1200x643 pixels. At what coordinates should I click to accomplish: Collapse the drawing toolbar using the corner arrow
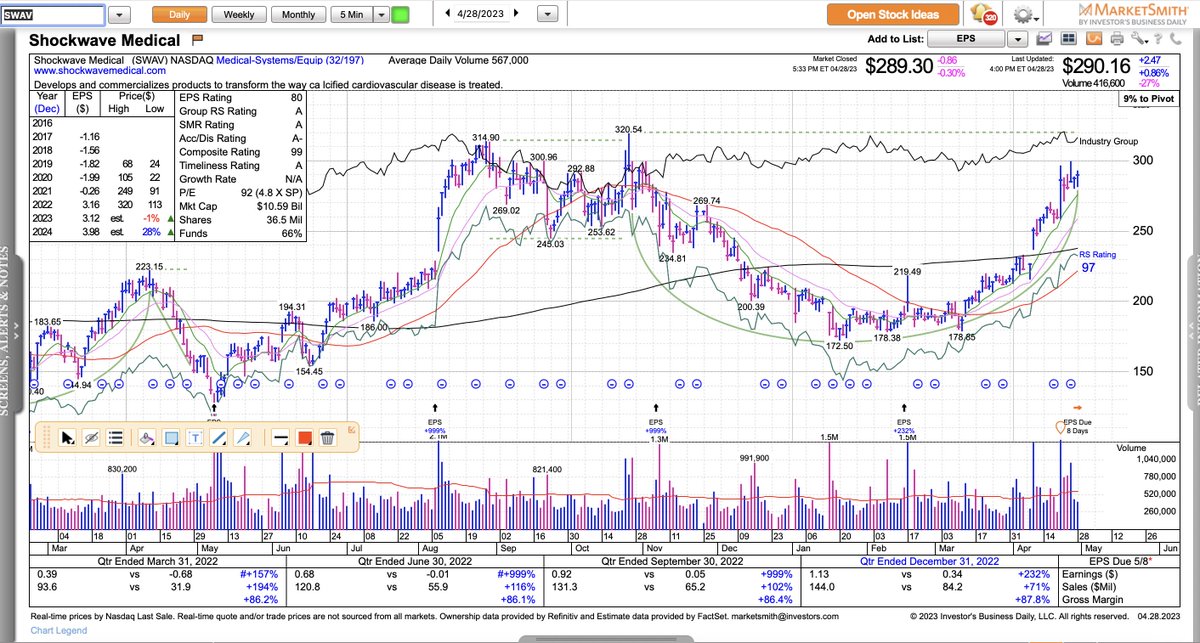click(351, 429)
